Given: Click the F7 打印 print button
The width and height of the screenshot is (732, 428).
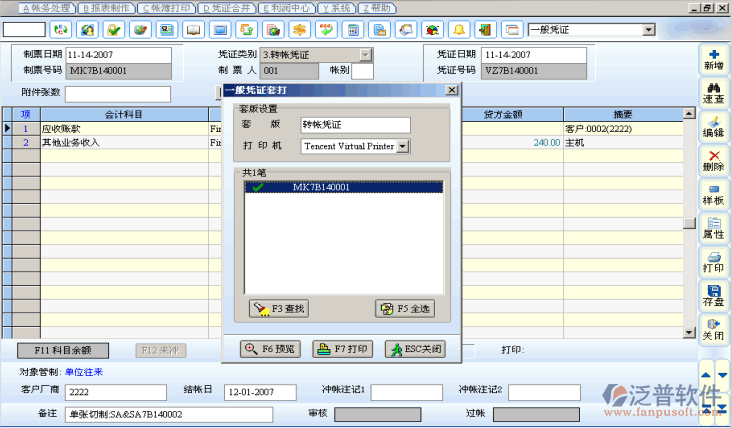Looking at the screenshot, I should point(343,349).
